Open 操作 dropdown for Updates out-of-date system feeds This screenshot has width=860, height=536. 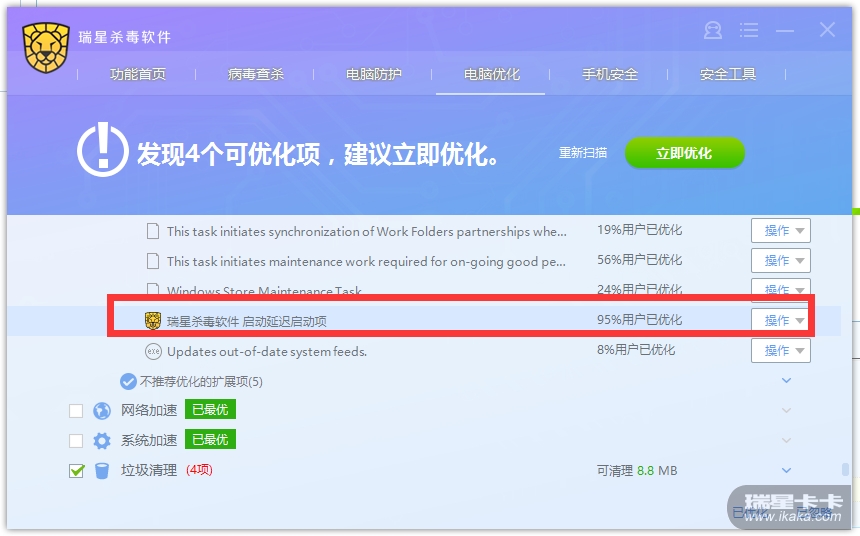click(780, 351)
